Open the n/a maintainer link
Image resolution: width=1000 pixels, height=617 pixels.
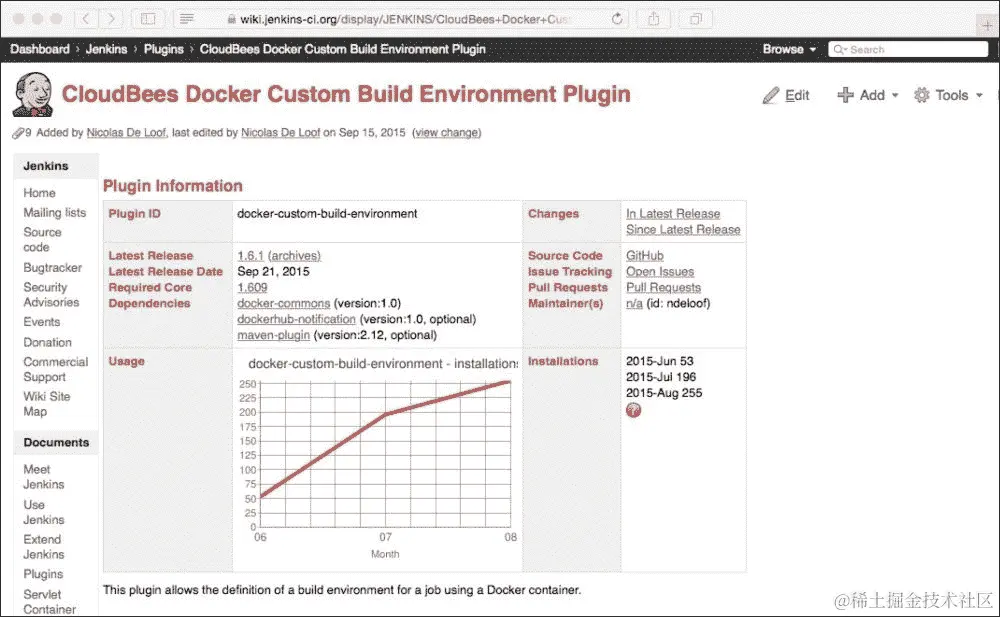point(634,303)
